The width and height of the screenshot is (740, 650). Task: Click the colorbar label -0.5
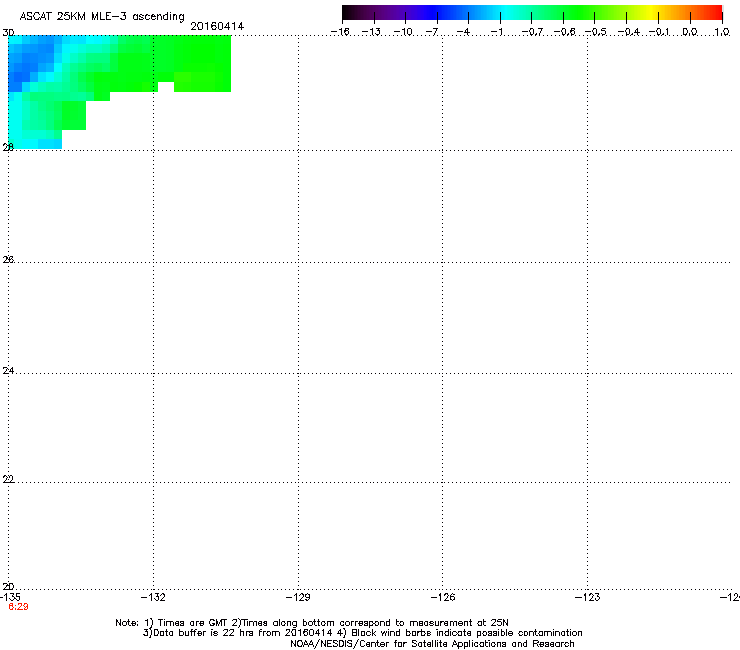coord(596,32)
